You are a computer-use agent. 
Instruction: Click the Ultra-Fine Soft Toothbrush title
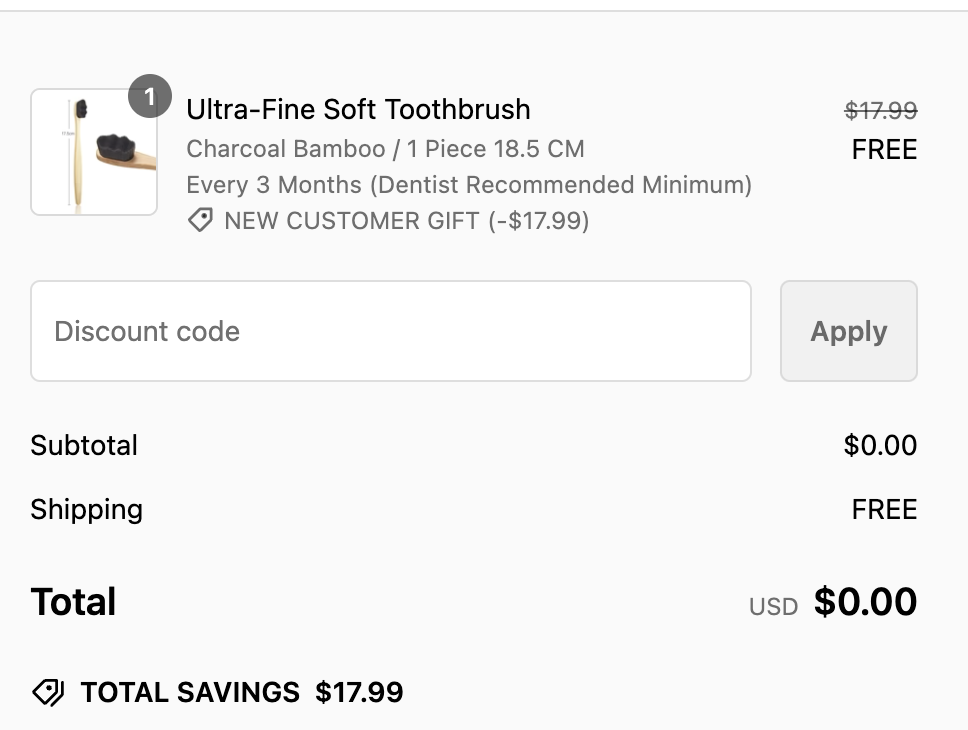pos(358,109)
